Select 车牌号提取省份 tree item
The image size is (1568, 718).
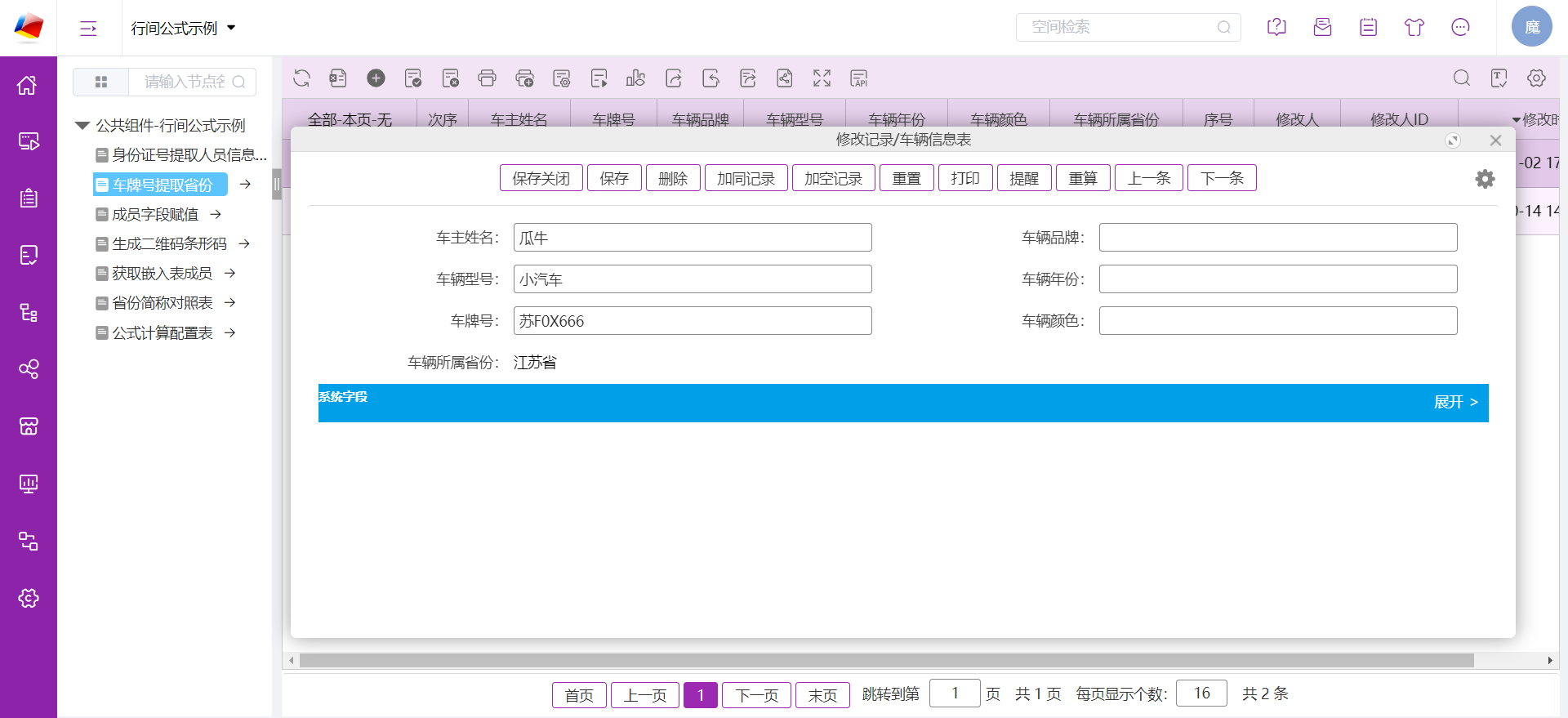[x=161, y=185]
